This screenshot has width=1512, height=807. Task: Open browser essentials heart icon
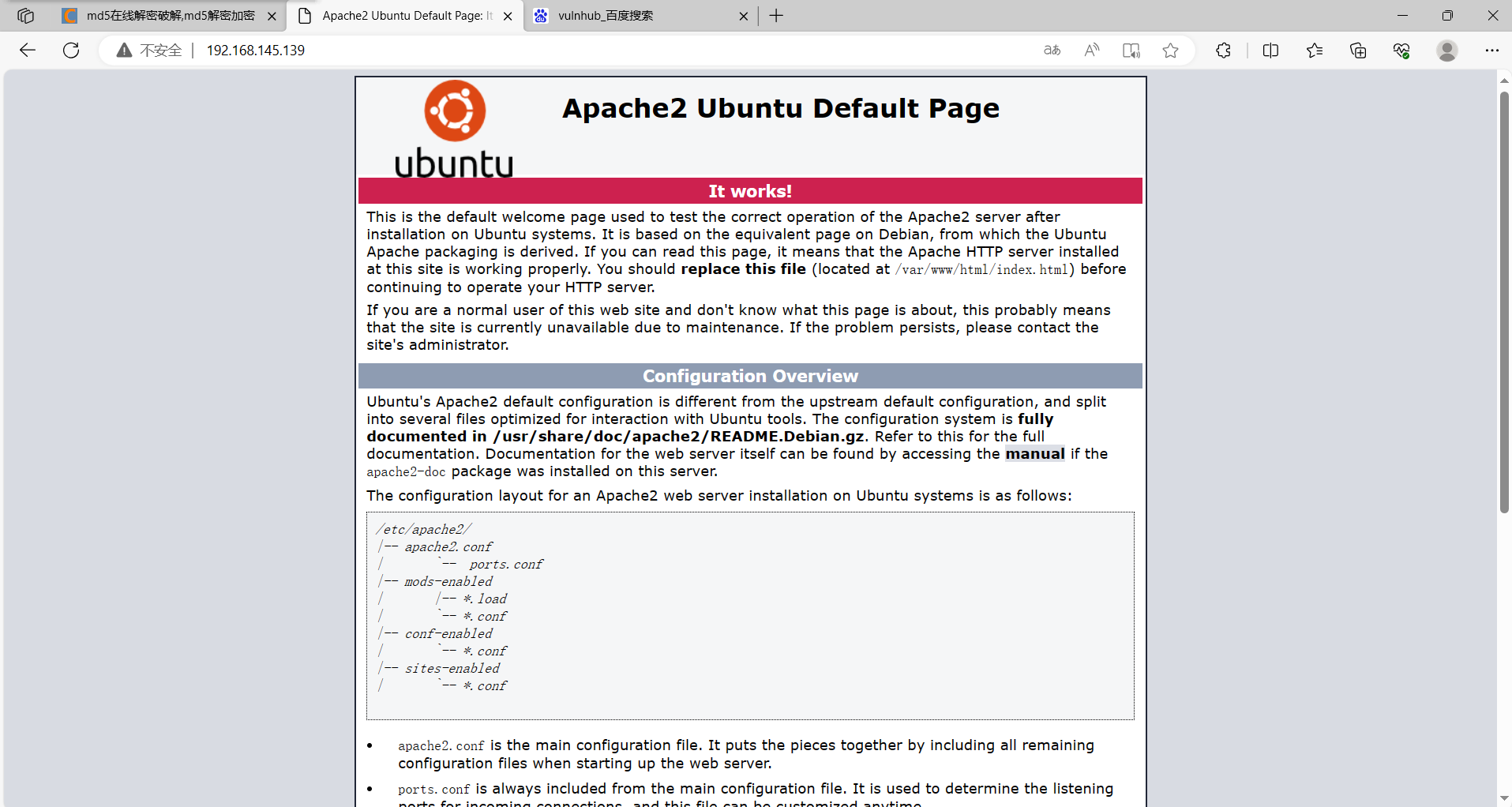1401,51
